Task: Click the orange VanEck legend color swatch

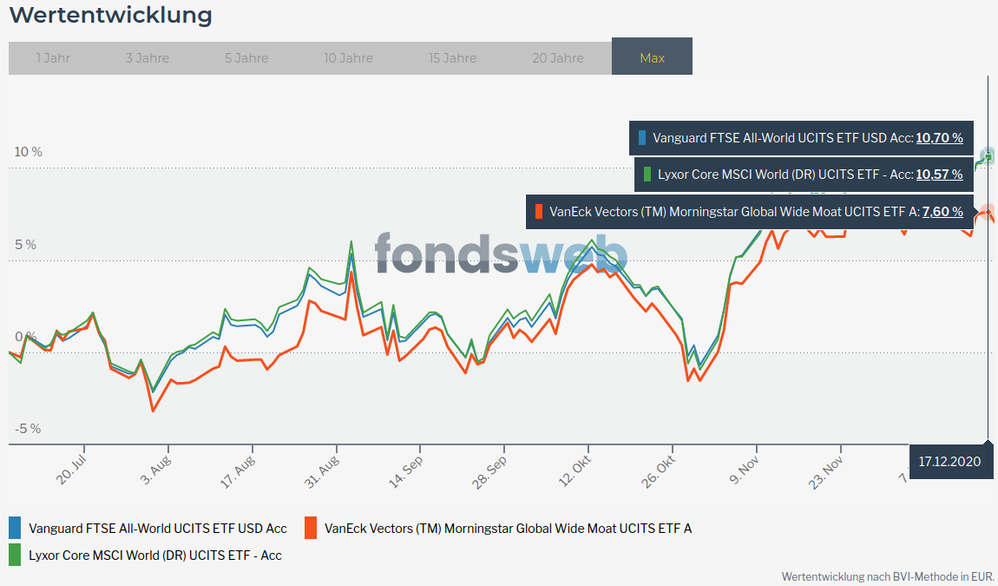Action: tap(310, 528)
